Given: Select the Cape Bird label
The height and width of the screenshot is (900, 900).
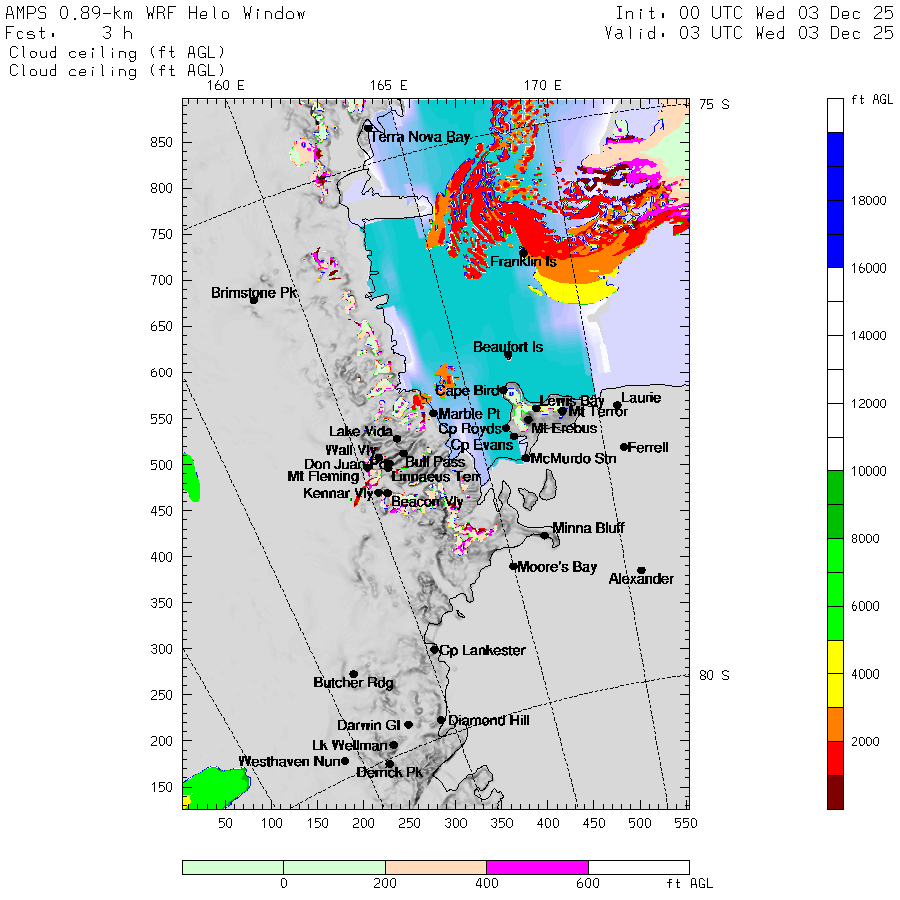Looking at the screenshot, I should pos(467,391).
